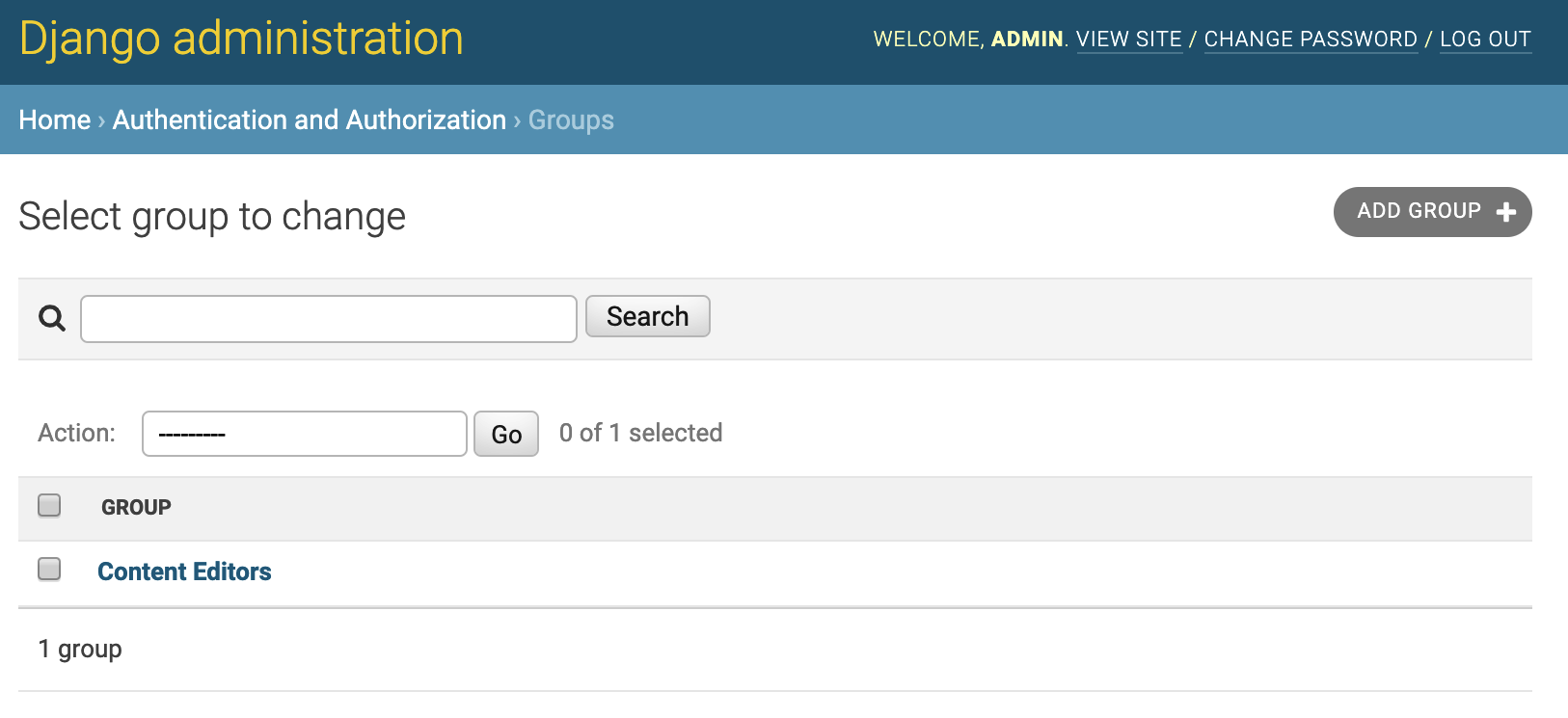Go to the Home breadcrumb

(x=54, y=120)
